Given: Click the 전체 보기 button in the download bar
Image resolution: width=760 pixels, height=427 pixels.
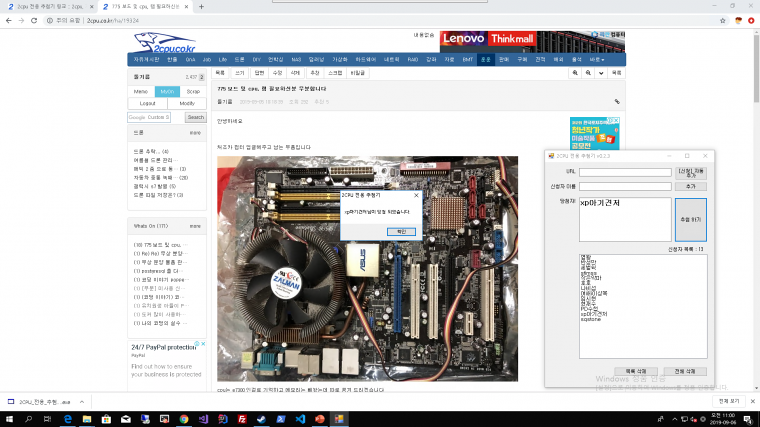Looking at the screenshot, I should [x=728, y=401].
